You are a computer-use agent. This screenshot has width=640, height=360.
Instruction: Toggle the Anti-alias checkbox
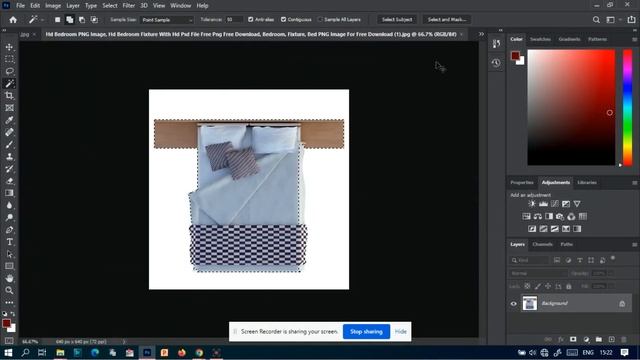click(251, 19)
